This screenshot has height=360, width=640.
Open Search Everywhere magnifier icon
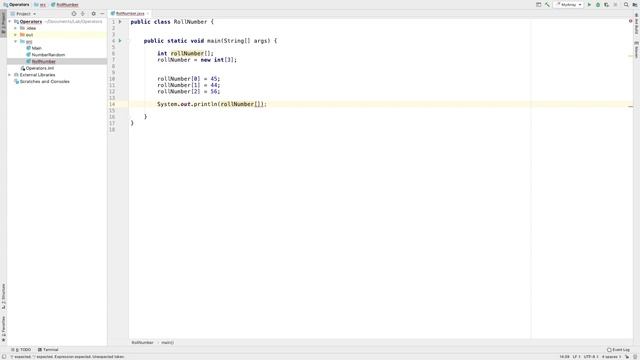point(626,4)
